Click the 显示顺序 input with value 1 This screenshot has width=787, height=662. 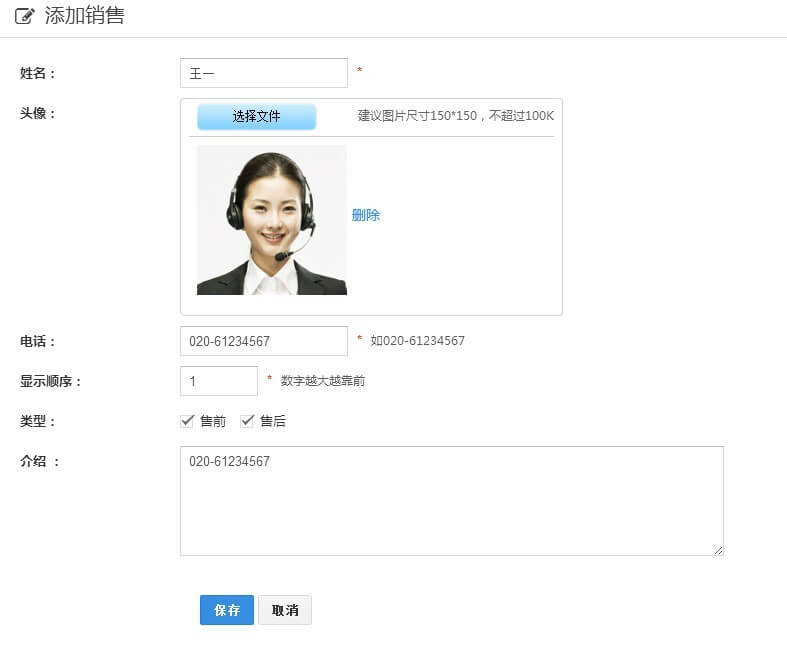click(x=219, y=381)
